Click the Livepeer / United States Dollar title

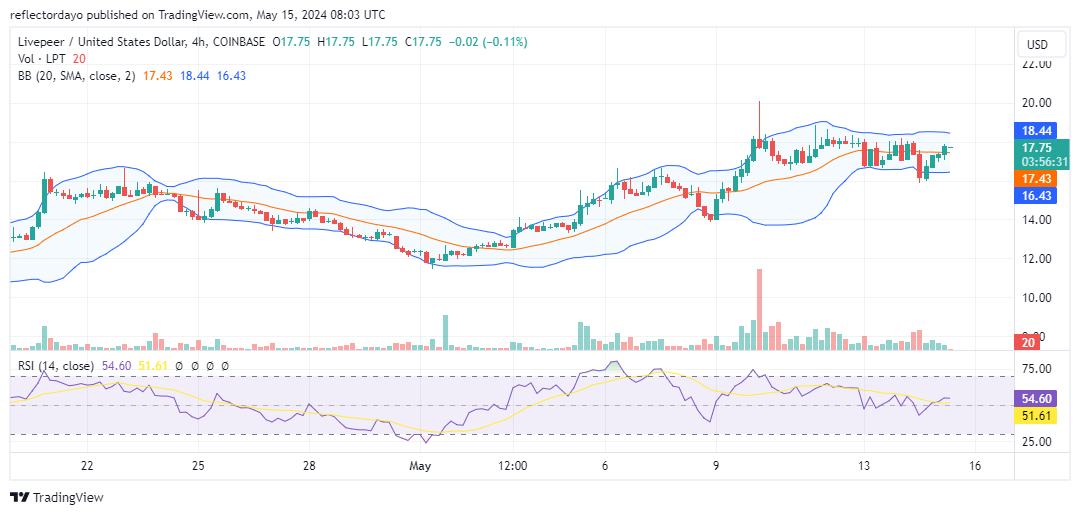(101, 42)
